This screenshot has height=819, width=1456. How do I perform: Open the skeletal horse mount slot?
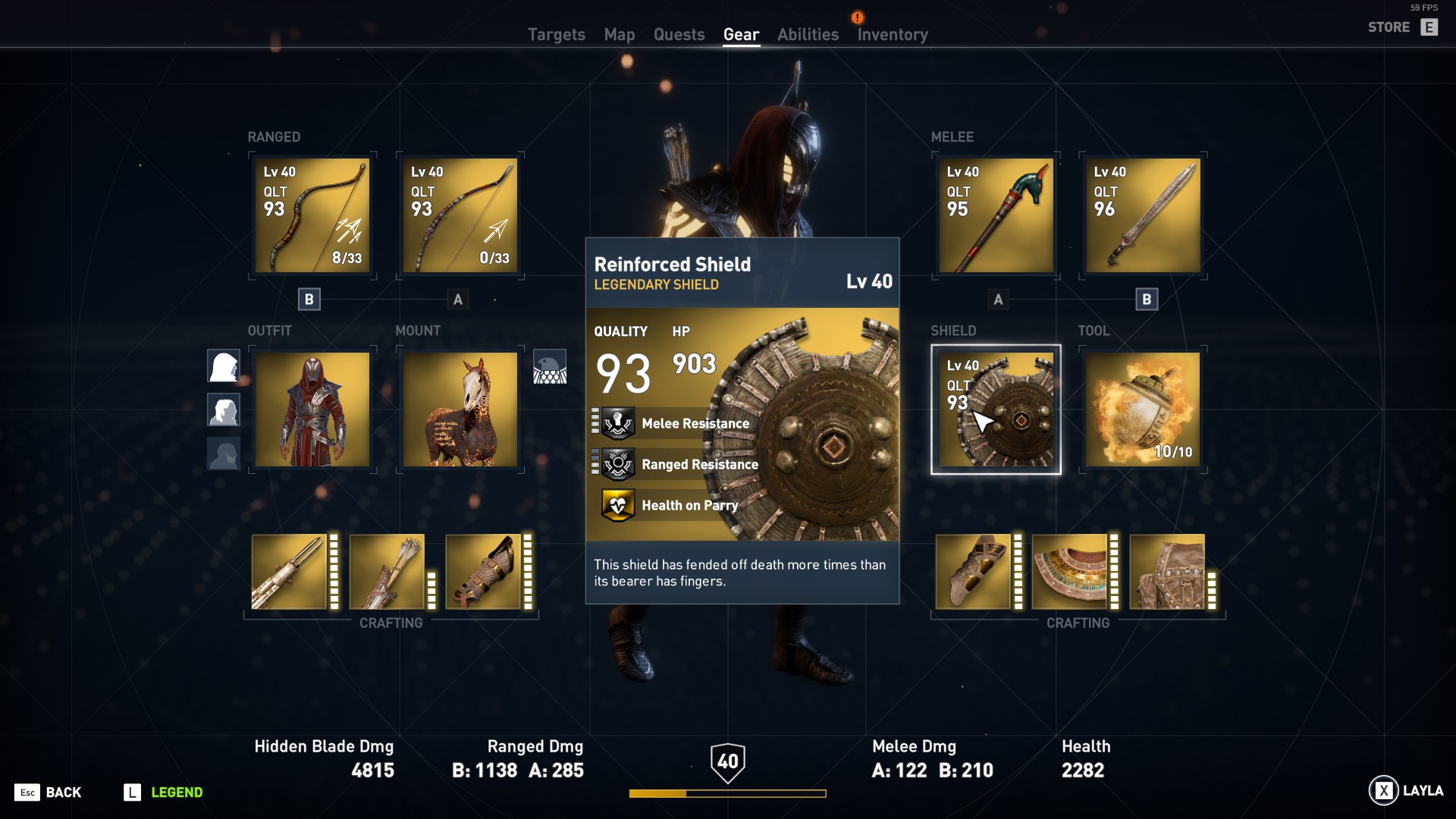(x=460, y=409)
